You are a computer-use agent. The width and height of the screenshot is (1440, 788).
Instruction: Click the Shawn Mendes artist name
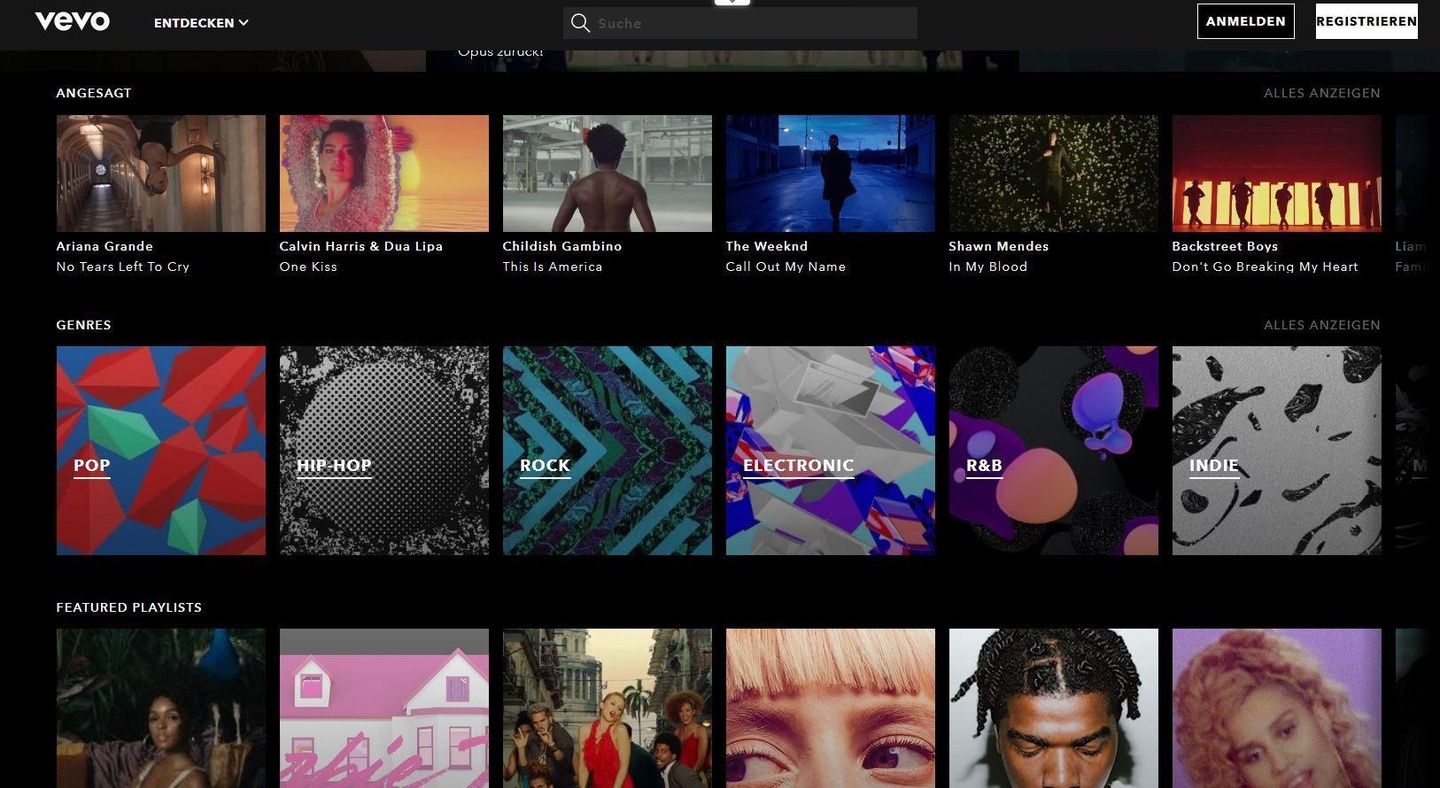[999, 246]
